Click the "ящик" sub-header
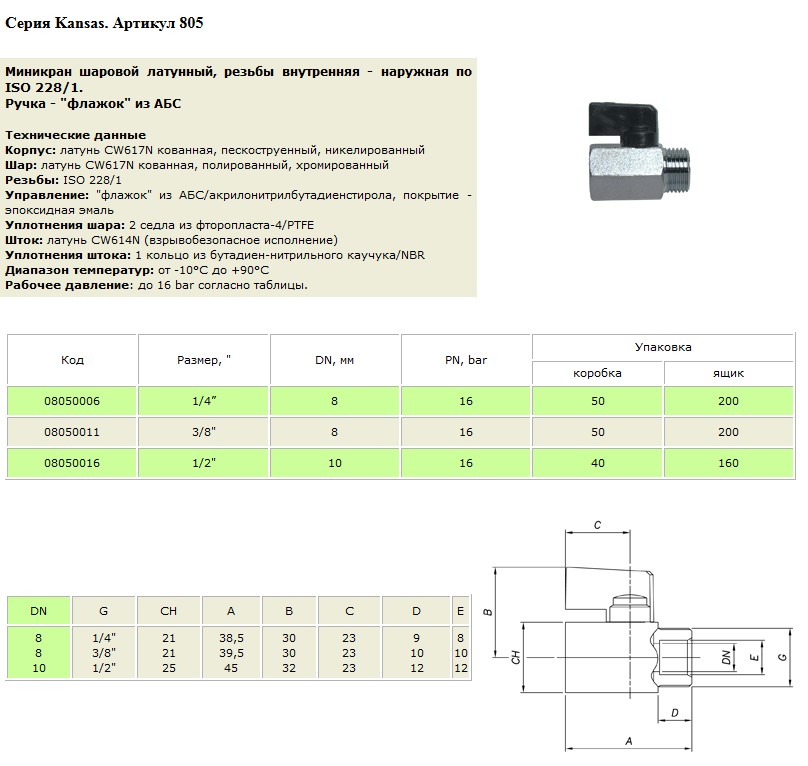 [x=728, y=373]
